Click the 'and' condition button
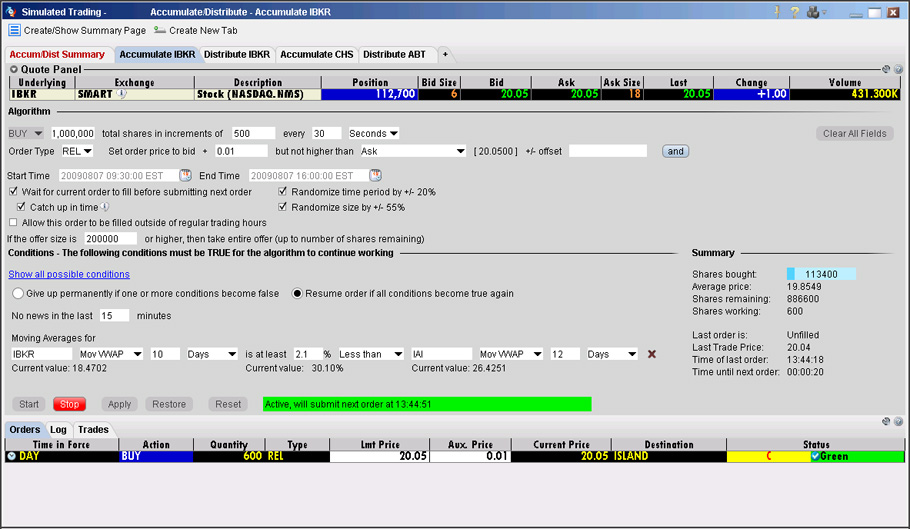The height and width of the screenshot is (529, 910). coord(676,151)
